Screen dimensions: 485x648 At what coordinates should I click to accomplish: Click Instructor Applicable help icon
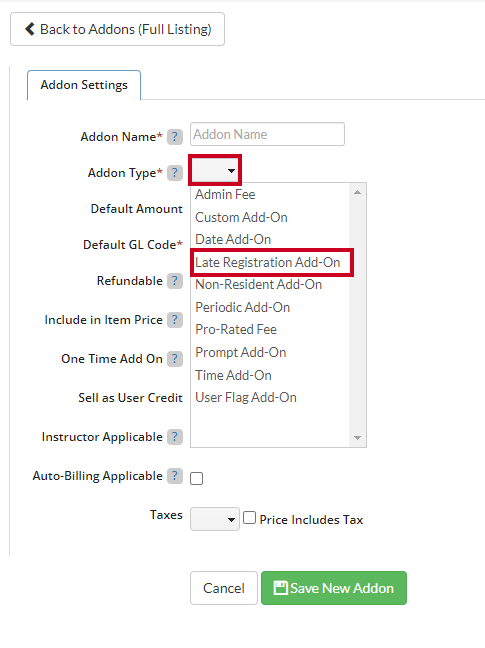[175, 437]
